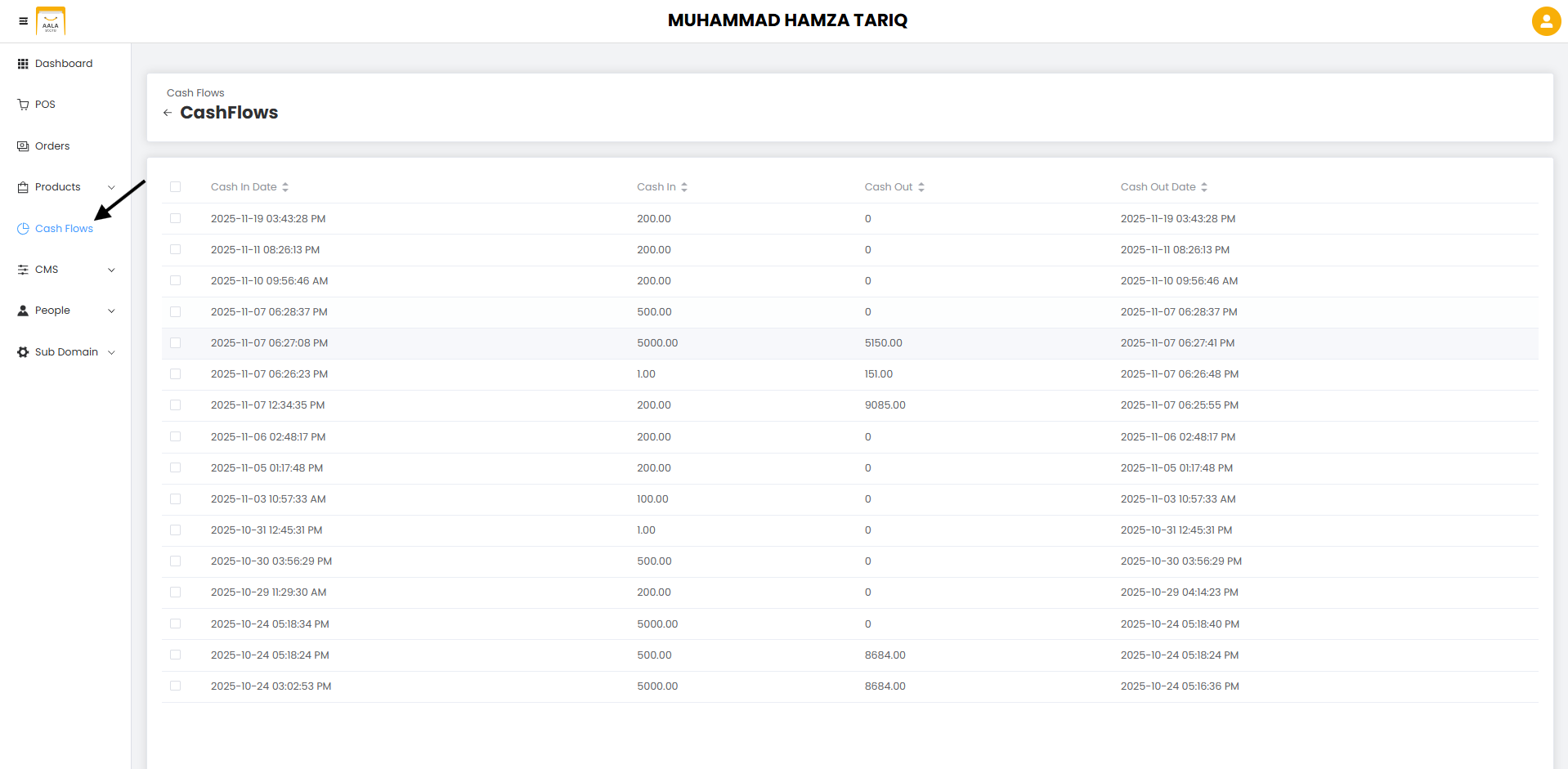Viewport: 1568px width, 769px height.
Task: Click the Sub Domain gear icon
Action: [x=22, y=351]
